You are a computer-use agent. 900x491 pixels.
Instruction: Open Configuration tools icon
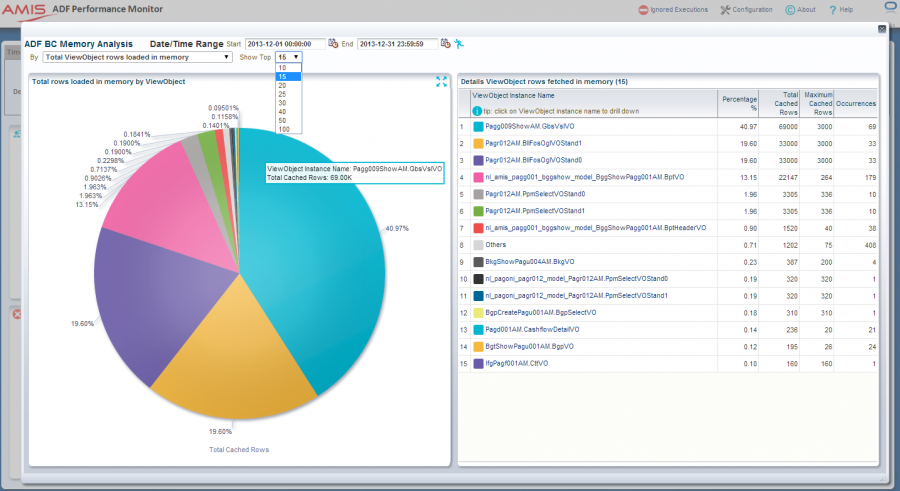726,10
